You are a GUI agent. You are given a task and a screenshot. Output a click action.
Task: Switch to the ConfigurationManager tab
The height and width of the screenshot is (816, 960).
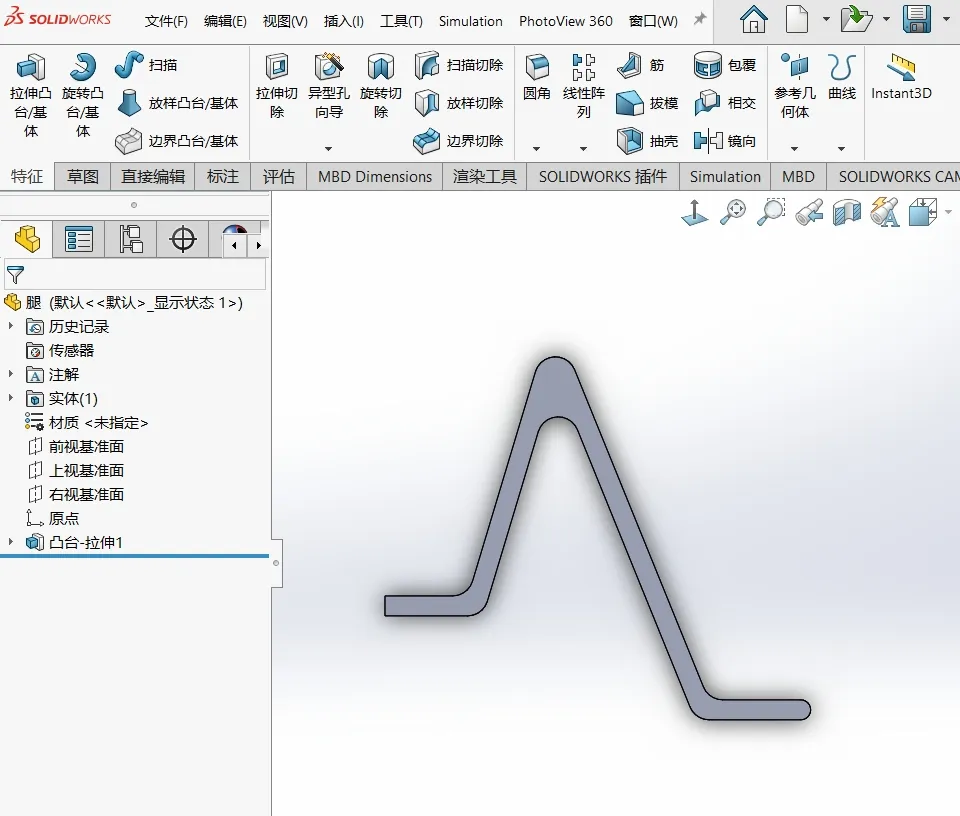point(130,239)
